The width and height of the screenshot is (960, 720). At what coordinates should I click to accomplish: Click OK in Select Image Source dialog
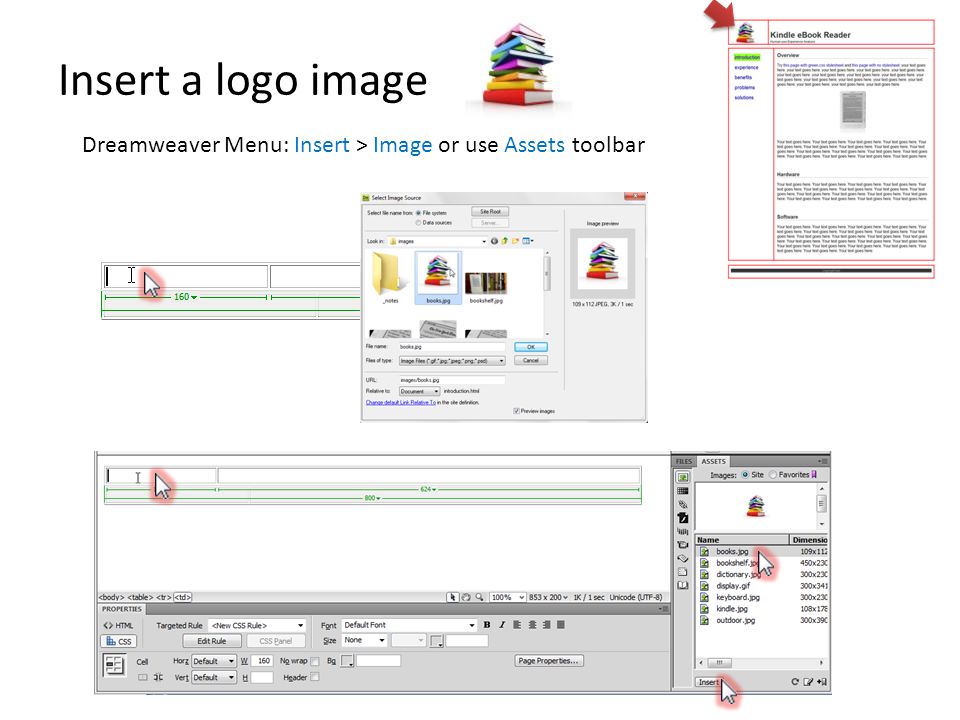click(x=531, y=347)
